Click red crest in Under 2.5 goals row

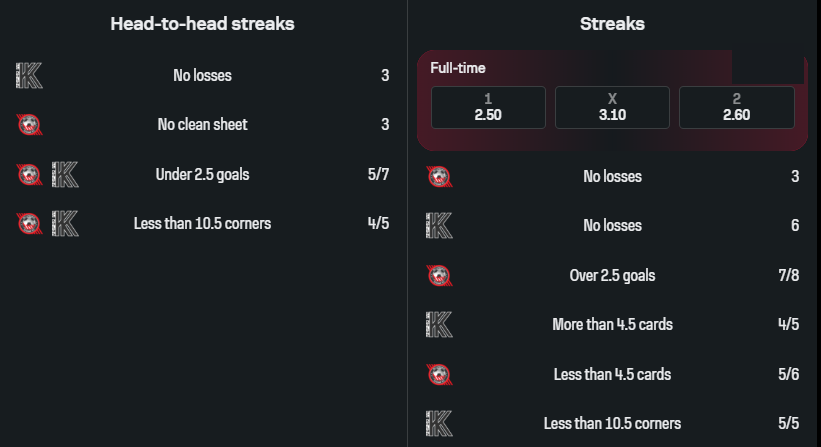pyautogui.click(x=29, y=174)
